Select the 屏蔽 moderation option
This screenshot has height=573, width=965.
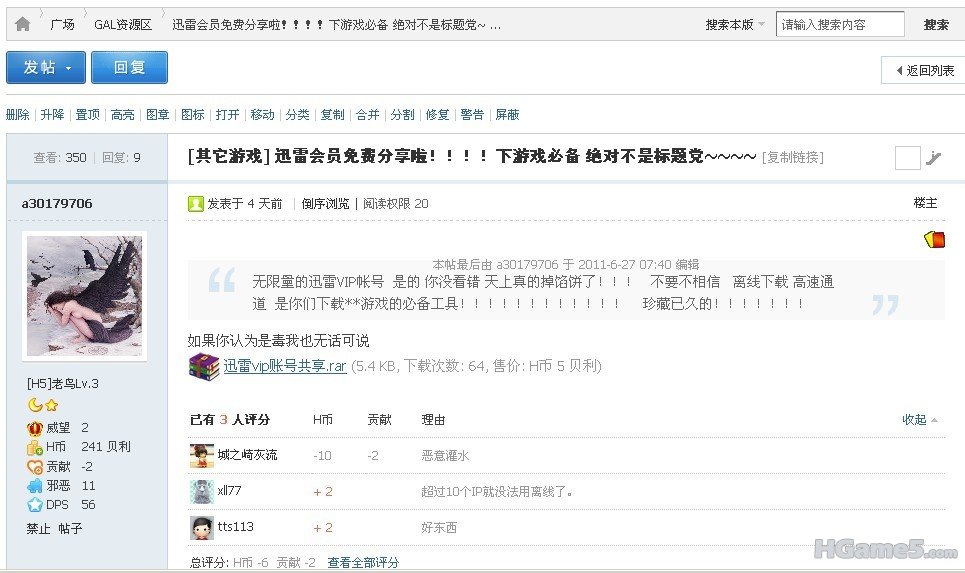(507, 114)
